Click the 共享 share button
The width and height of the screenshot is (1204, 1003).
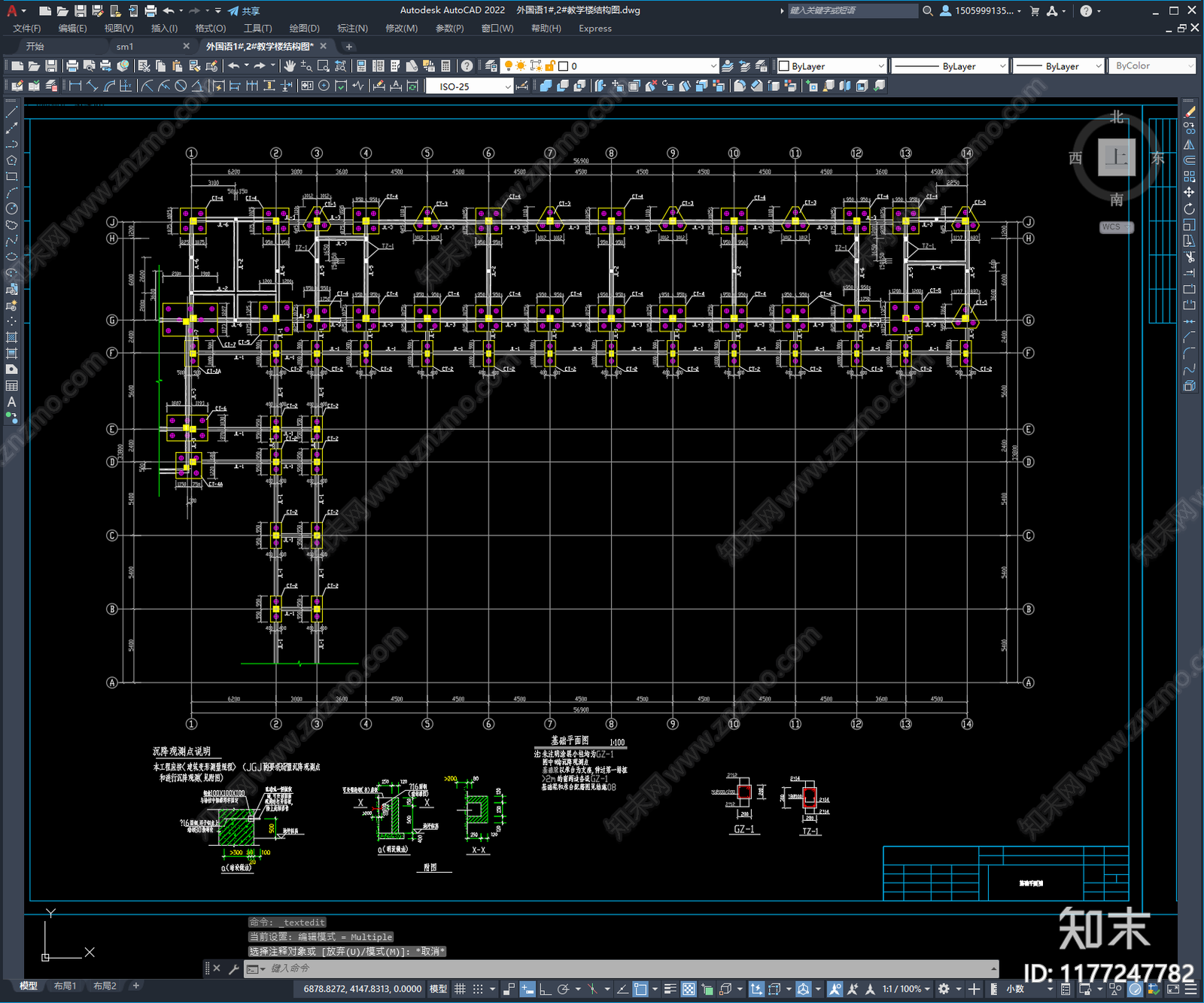pos(244,11)
